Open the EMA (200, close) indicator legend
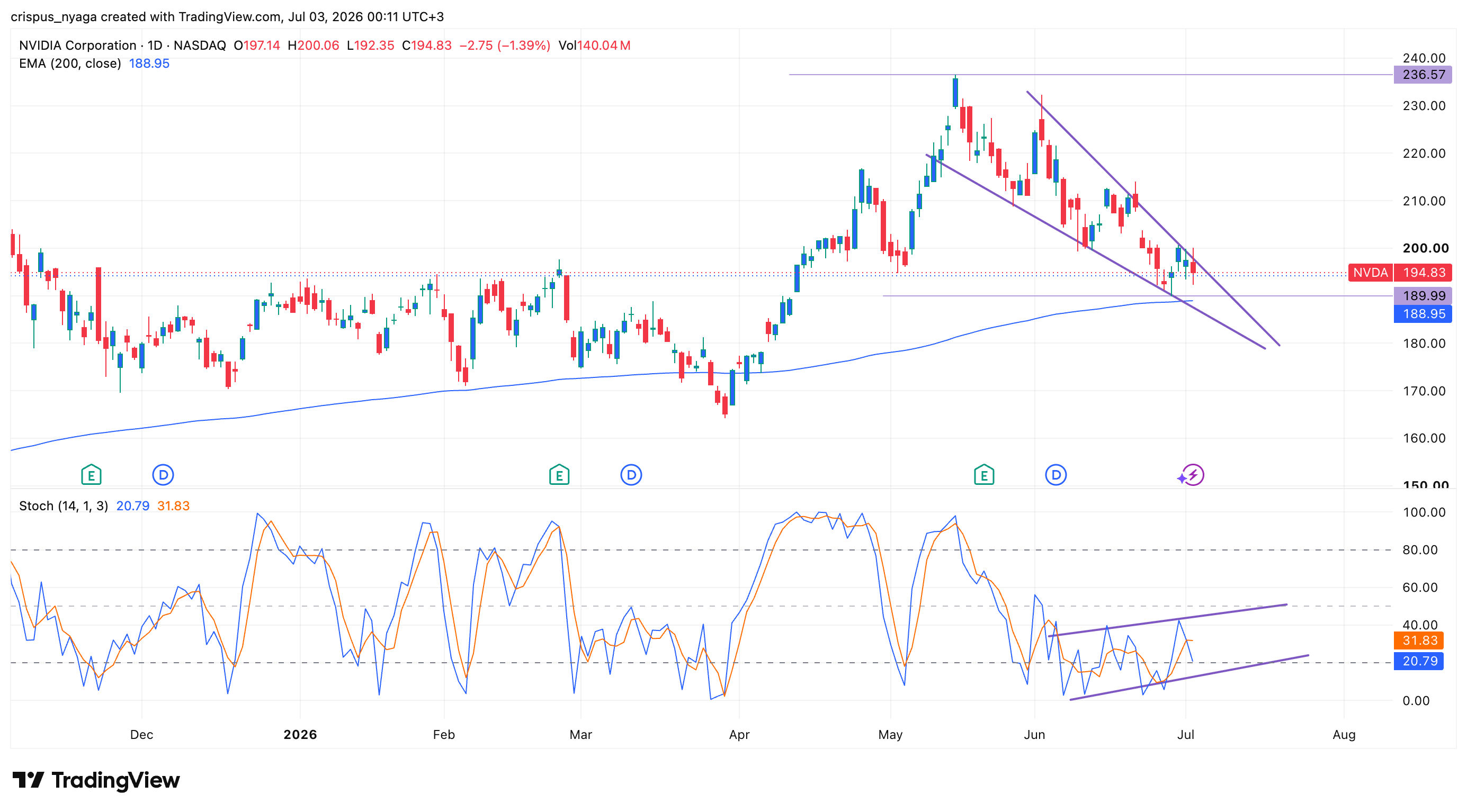This screenshot has height=812, width=1467. 70,63
